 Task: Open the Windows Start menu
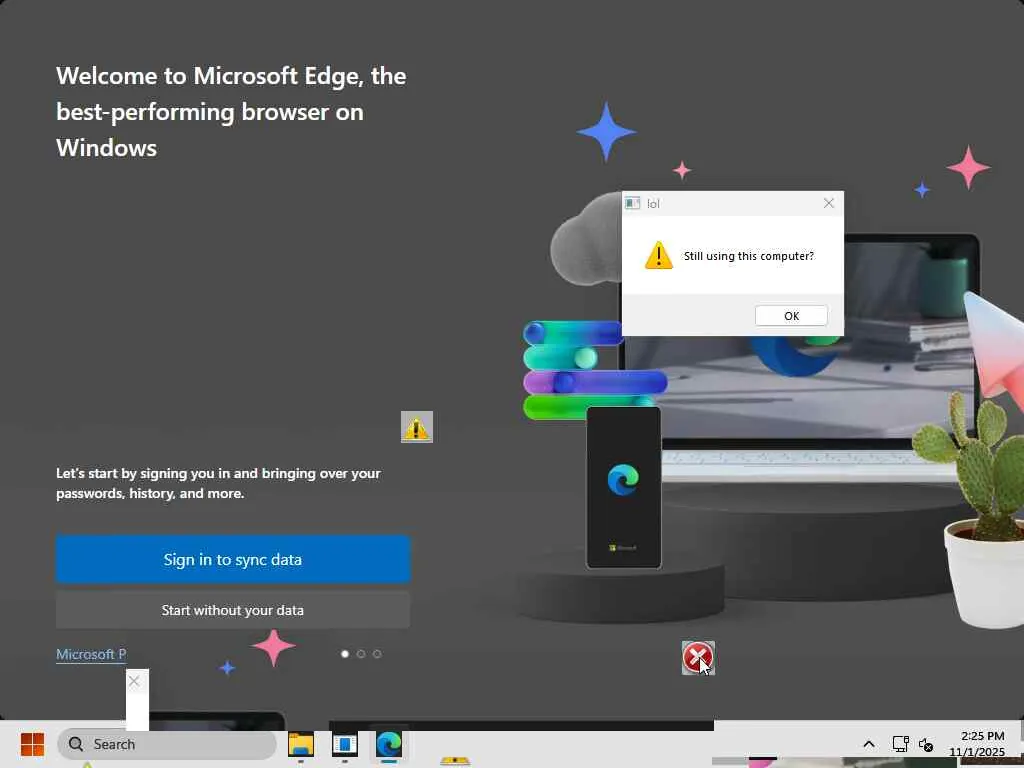[32, 744]
